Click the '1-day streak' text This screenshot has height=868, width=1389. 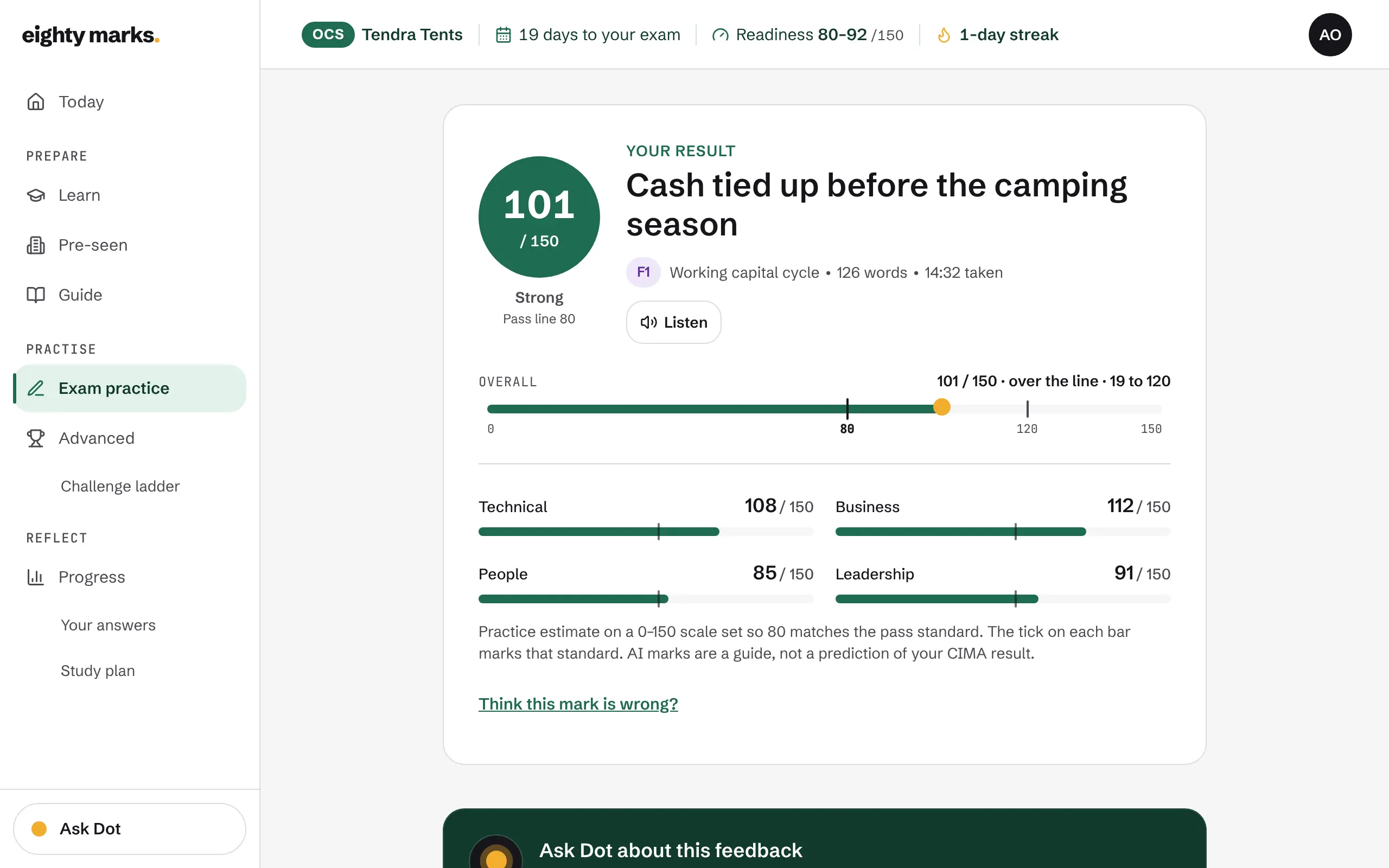pyautogui.click(x=1009, y=34)
